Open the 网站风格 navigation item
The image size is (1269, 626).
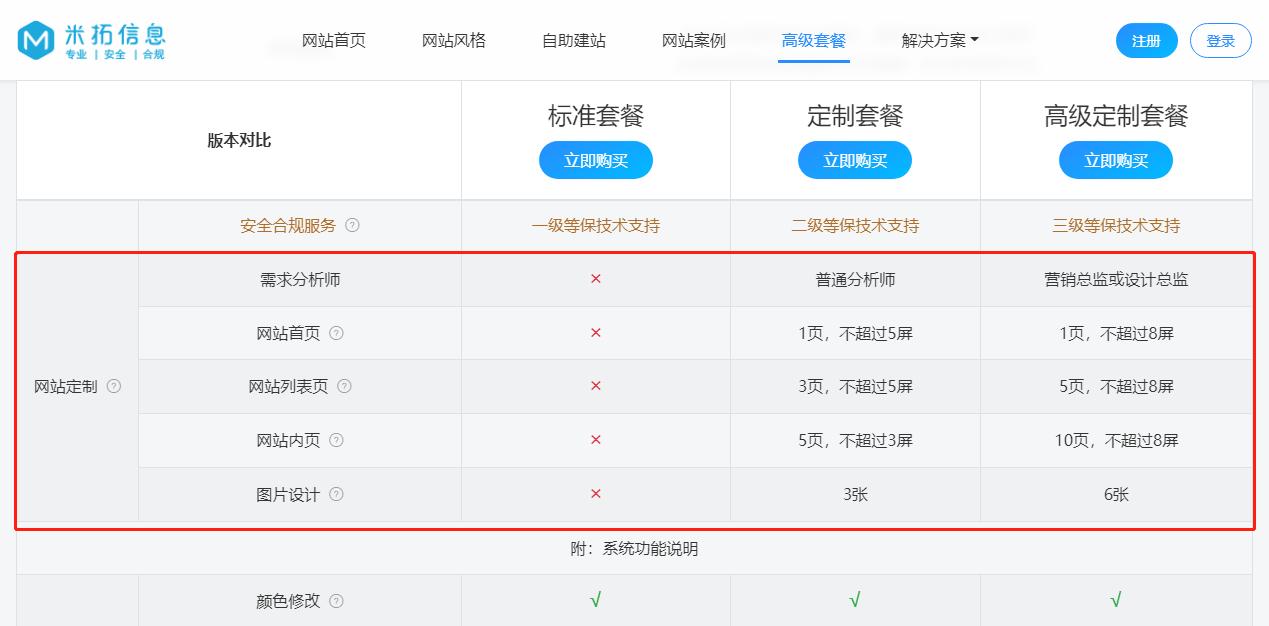454,41
